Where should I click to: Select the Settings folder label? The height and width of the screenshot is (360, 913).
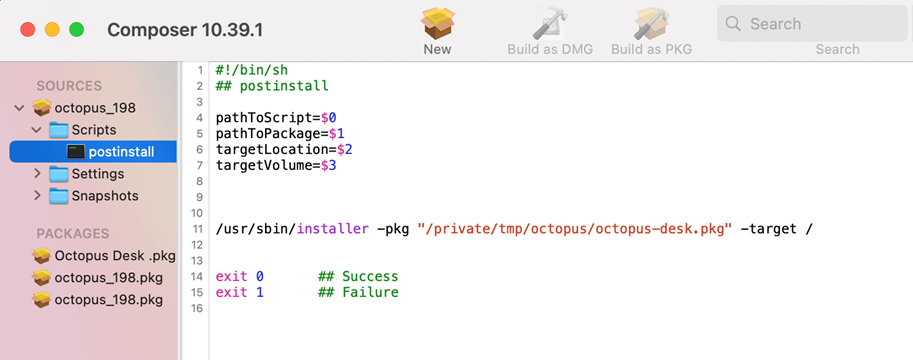[98, 174]
